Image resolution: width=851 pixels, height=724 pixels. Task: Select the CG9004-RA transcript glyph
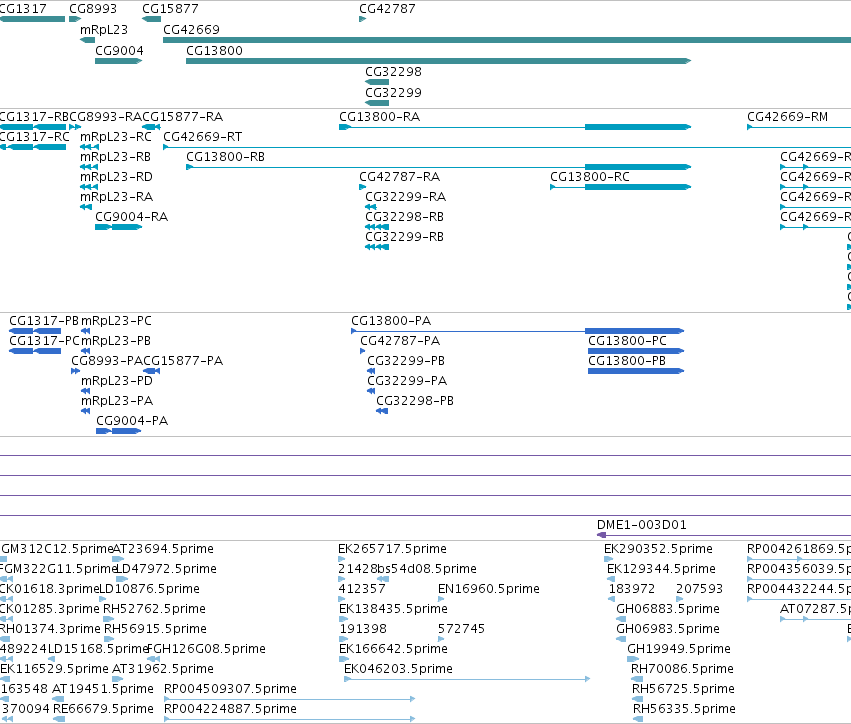(x=119, y=227)
